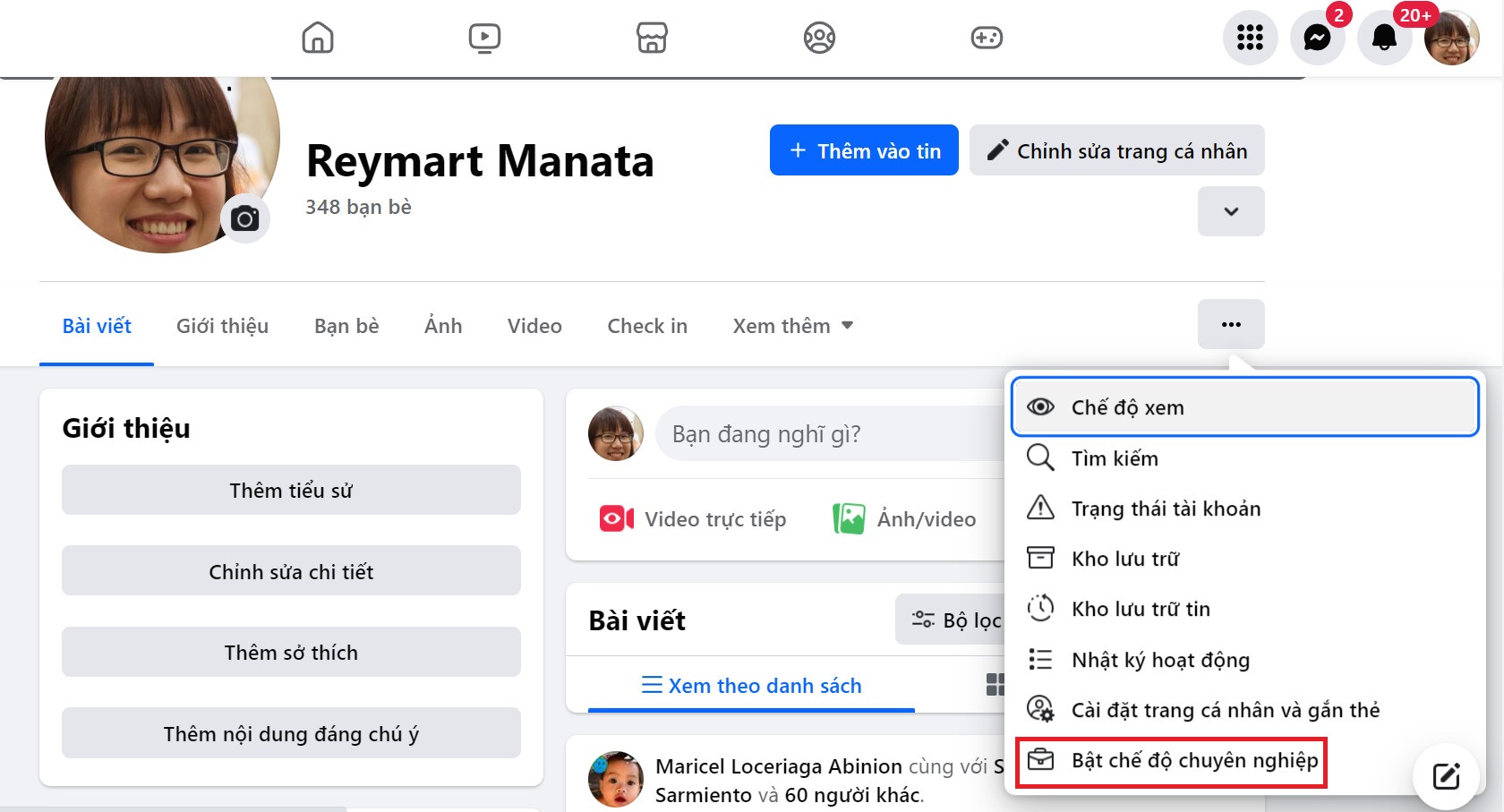This screenshot has width=1504, height=812.
Task: Open the nine-dot menu grid
Action: [x=1250, y=38]
